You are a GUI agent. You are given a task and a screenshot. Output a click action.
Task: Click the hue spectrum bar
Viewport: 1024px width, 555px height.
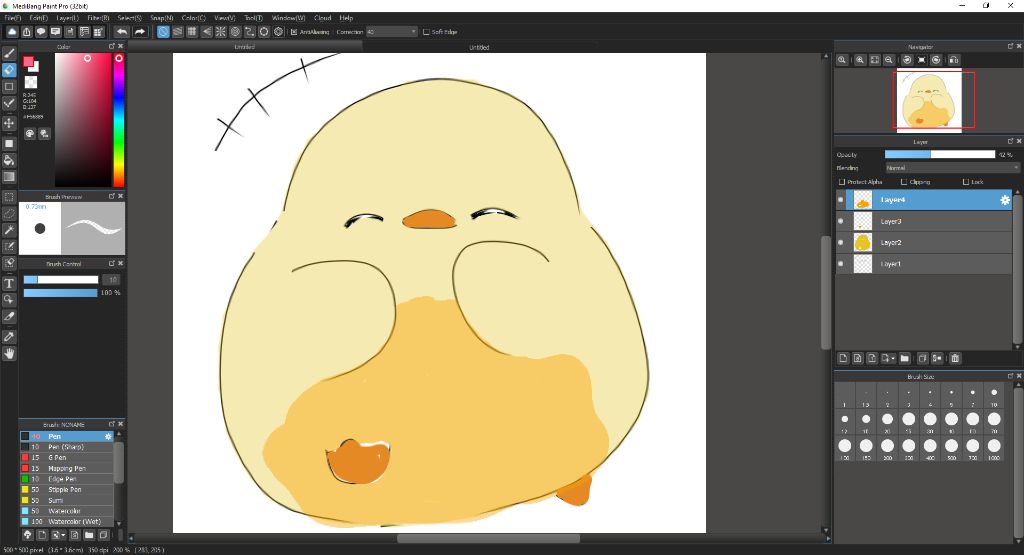pos(119,120)
